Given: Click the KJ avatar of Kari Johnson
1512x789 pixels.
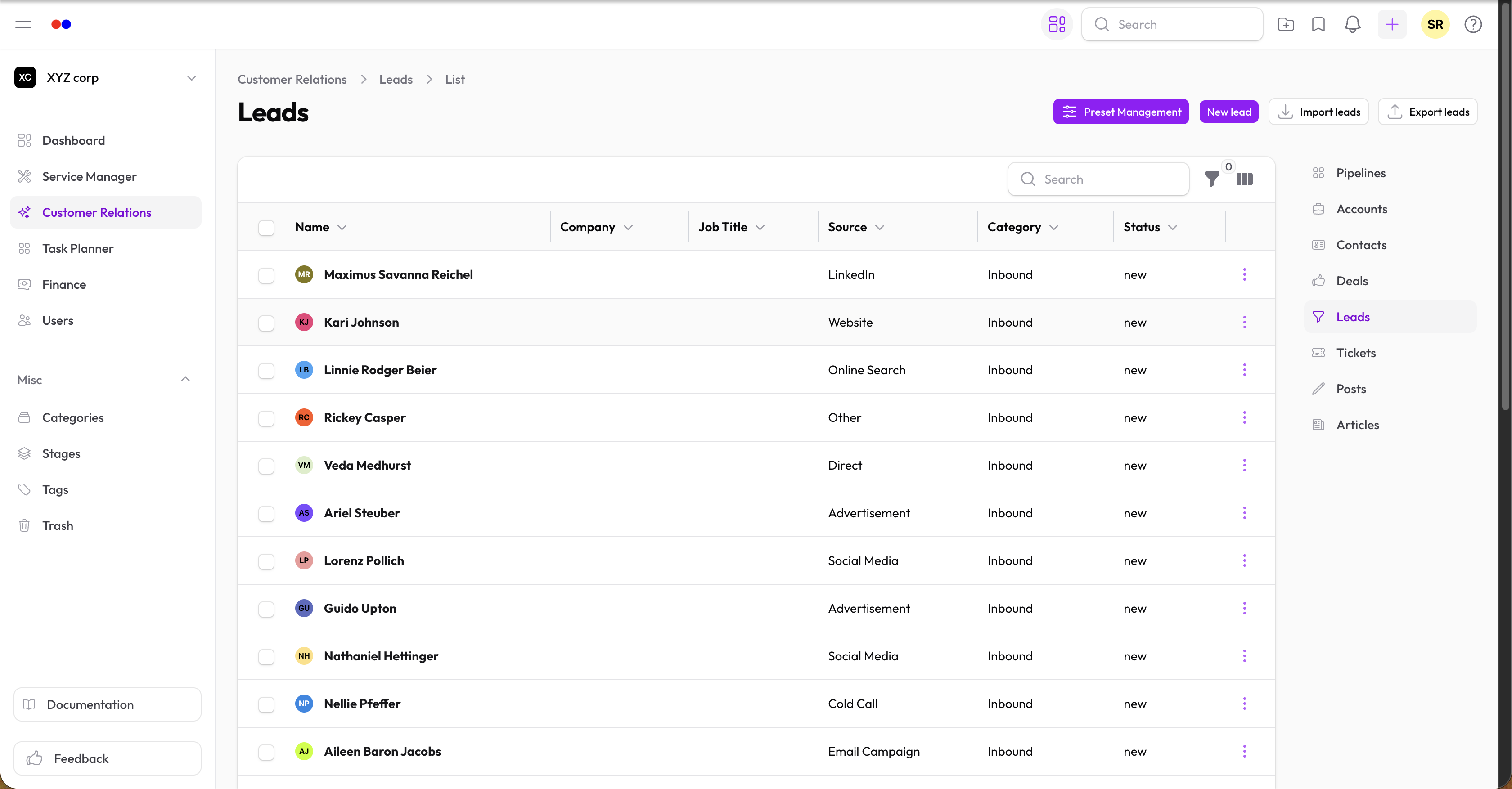Looking at the screenshot, I should tap(303, 322).
